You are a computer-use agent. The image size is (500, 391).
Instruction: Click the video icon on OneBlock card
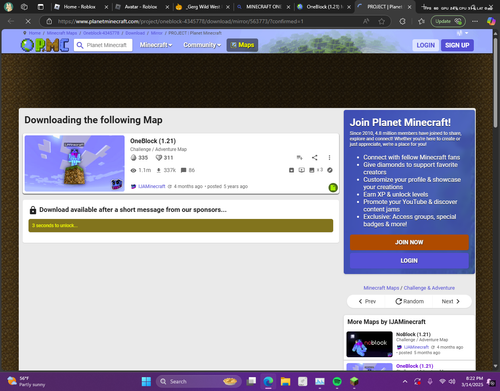301,170
